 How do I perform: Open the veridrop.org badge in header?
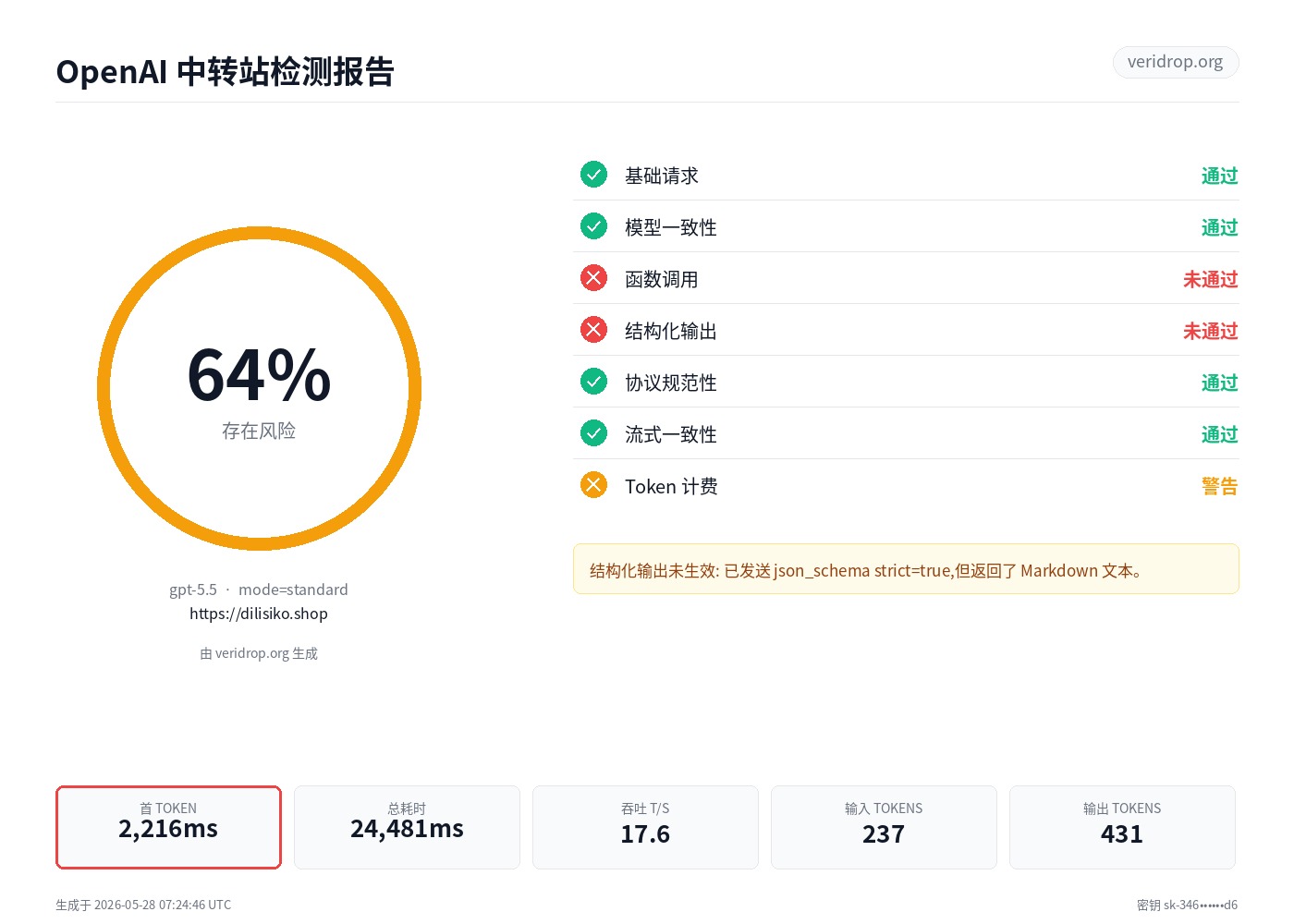1176,62
